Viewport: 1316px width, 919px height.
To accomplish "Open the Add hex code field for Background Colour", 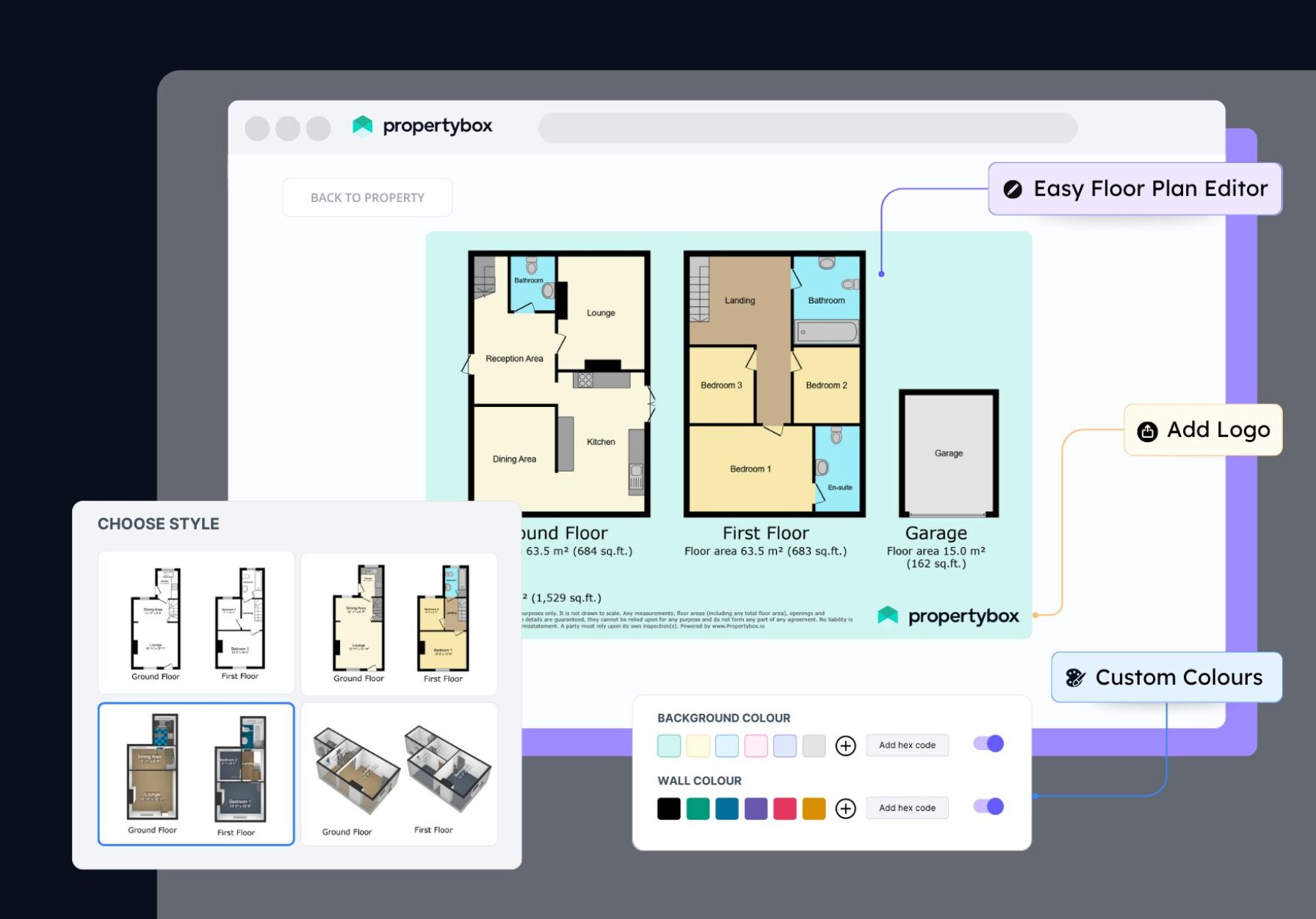I will click(907, 745).
